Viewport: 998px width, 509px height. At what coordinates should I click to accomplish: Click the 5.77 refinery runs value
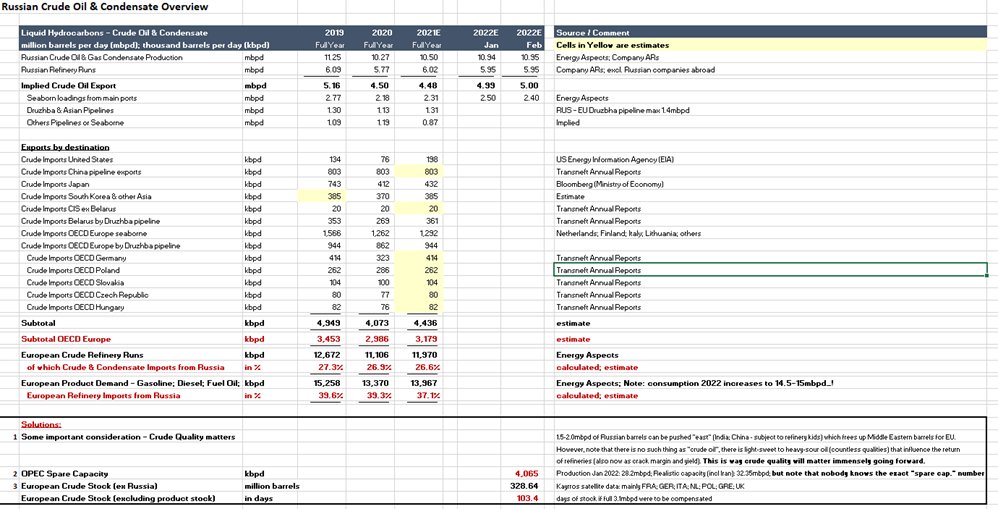point(382,69)
